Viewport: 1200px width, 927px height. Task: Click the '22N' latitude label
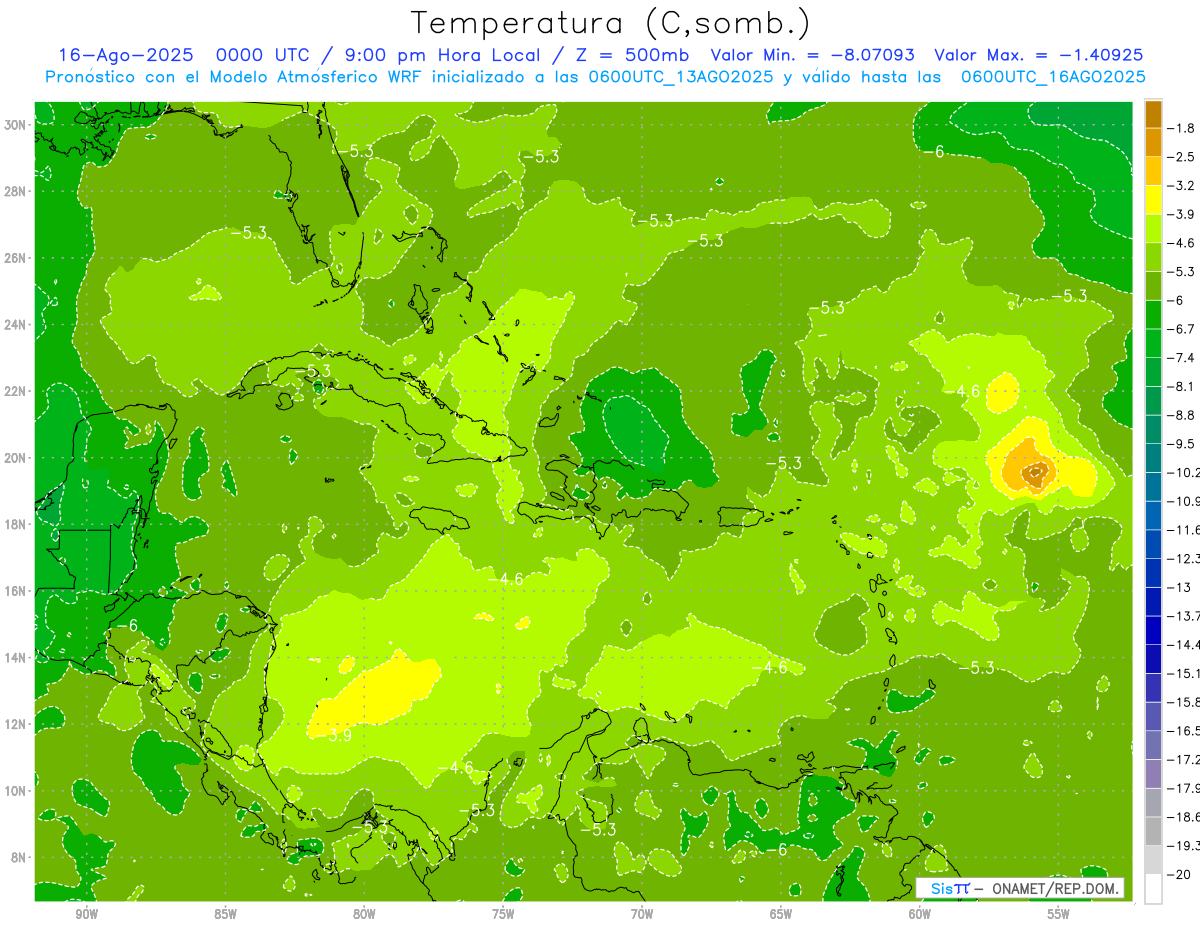coord(16,391)
